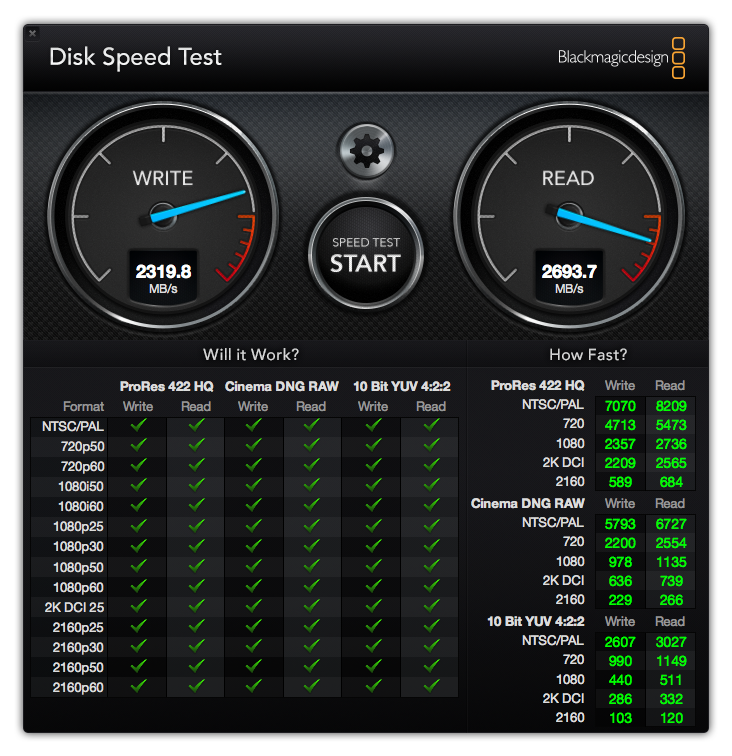Click the 10 Bit YUV Write checkmark for 2160p25
Screen dimensions: 732x756
click(373, 626)
